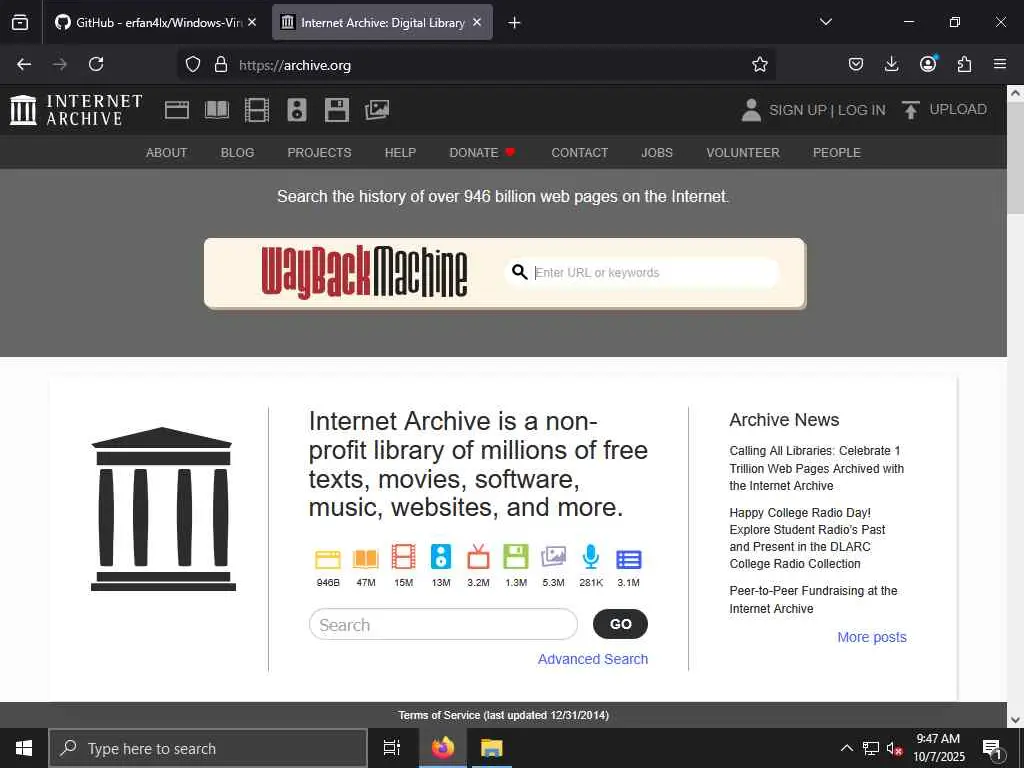Screen dimensions: 1024x768
Task: Open the DONATE menu item
Action: click(482, 153)
